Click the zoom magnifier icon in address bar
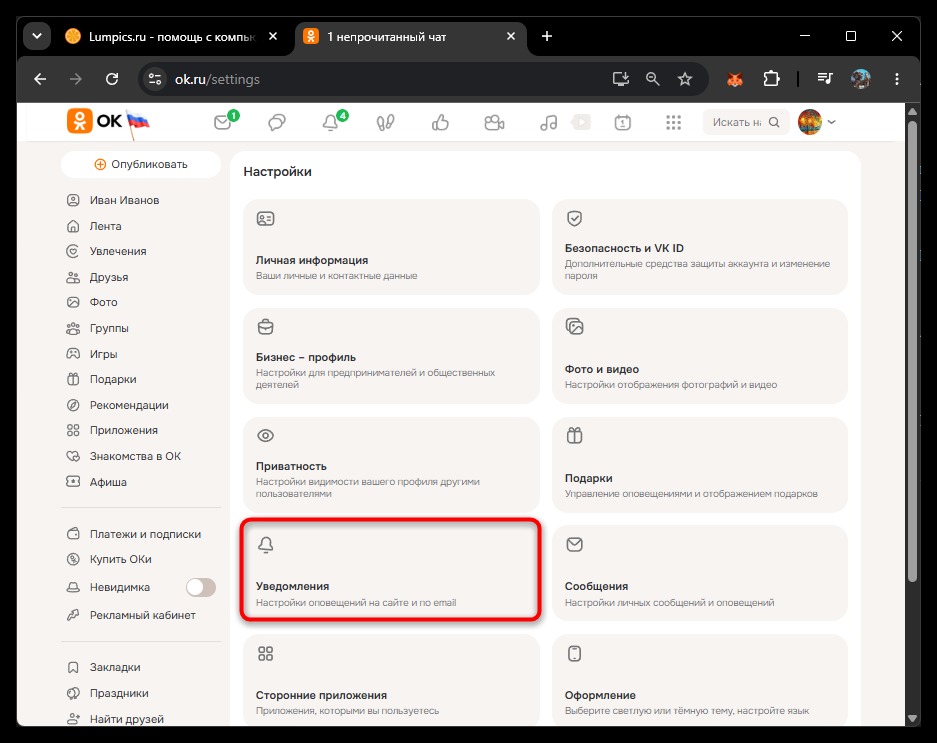The image size is (937, 743). [x=653, y=79]
